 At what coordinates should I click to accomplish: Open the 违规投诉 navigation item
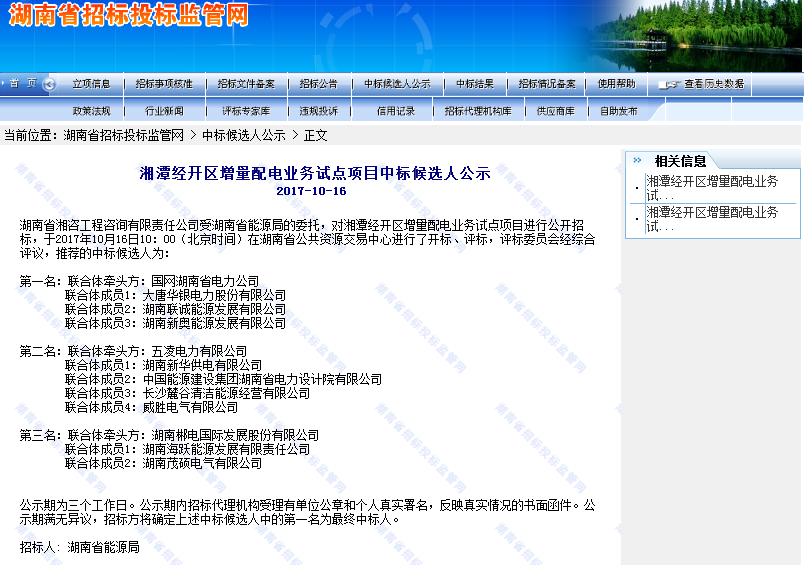click(318, 111)
